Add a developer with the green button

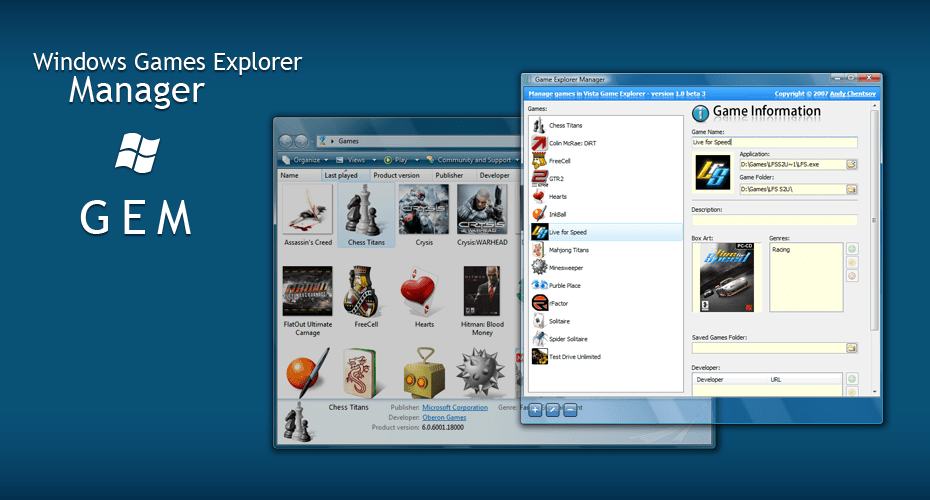(x=852, y=379)
